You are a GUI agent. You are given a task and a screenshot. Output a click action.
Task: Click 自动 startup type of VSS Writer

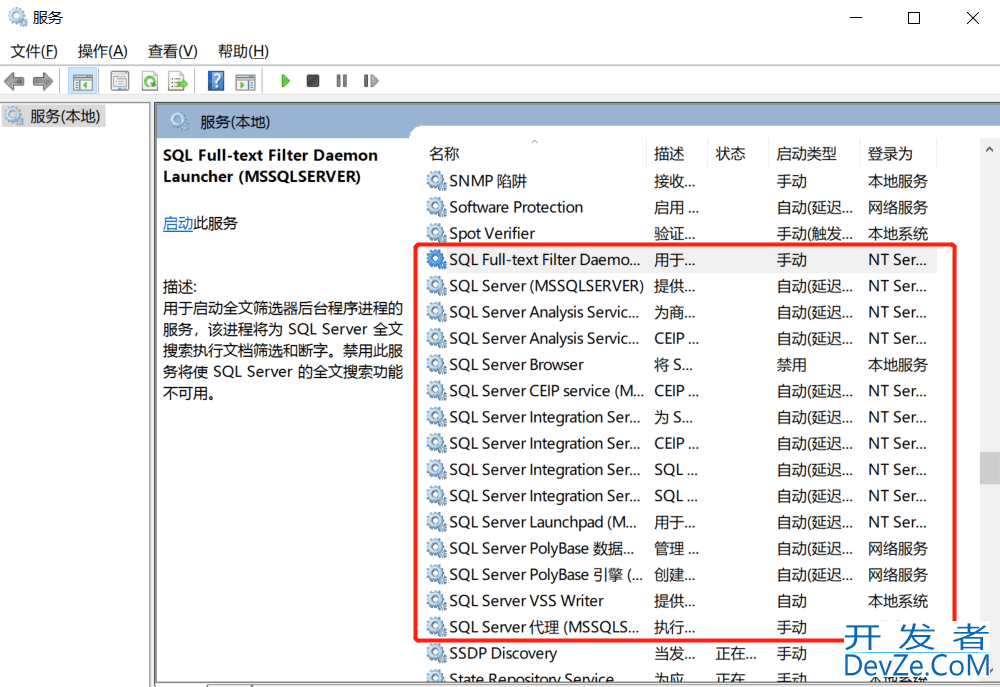coord(791,601)
